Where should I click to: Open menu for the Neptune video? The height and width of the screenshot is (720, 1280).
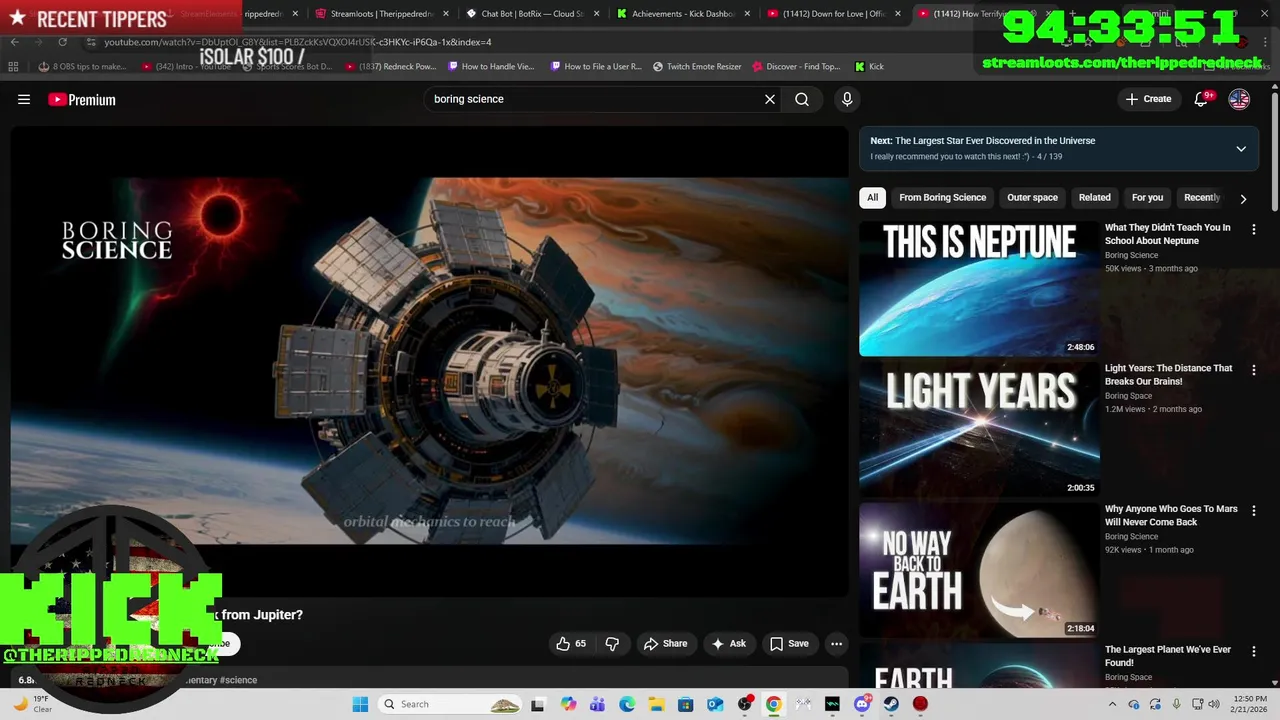[1254, 229]
